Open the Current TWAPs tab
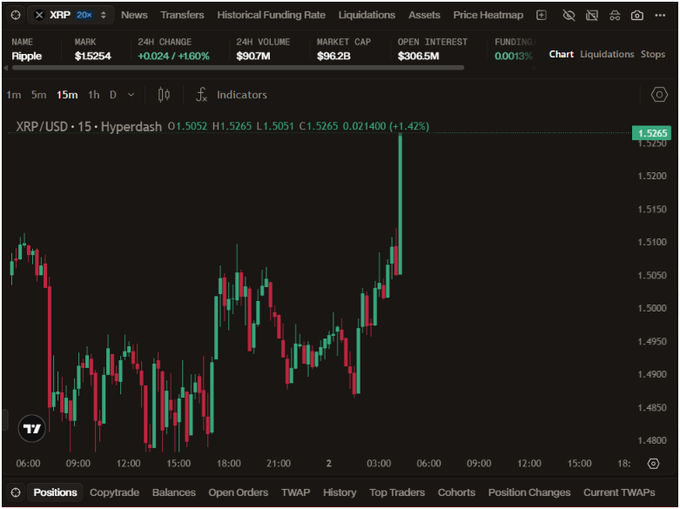This screenshot has height=509, width=680. [x=619, y=493]
